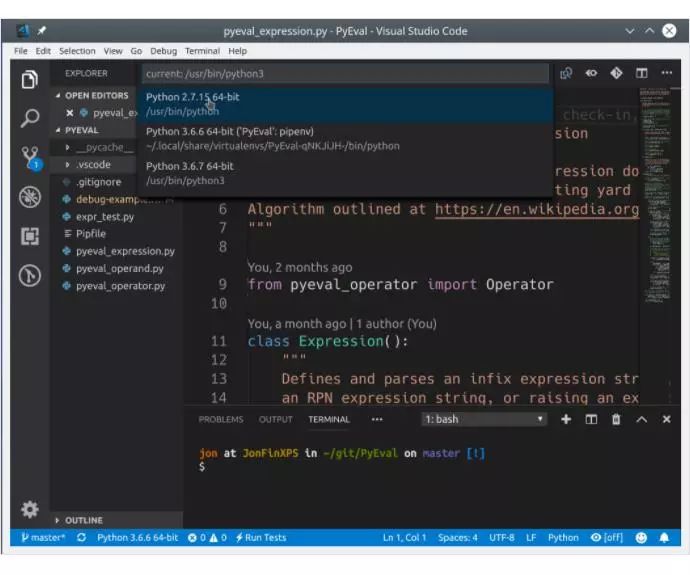Click Python 3.6.6 64-bit status item
The width and height of the screenshot is (690, 575).
pyautogui.click(x=138, y=538)
